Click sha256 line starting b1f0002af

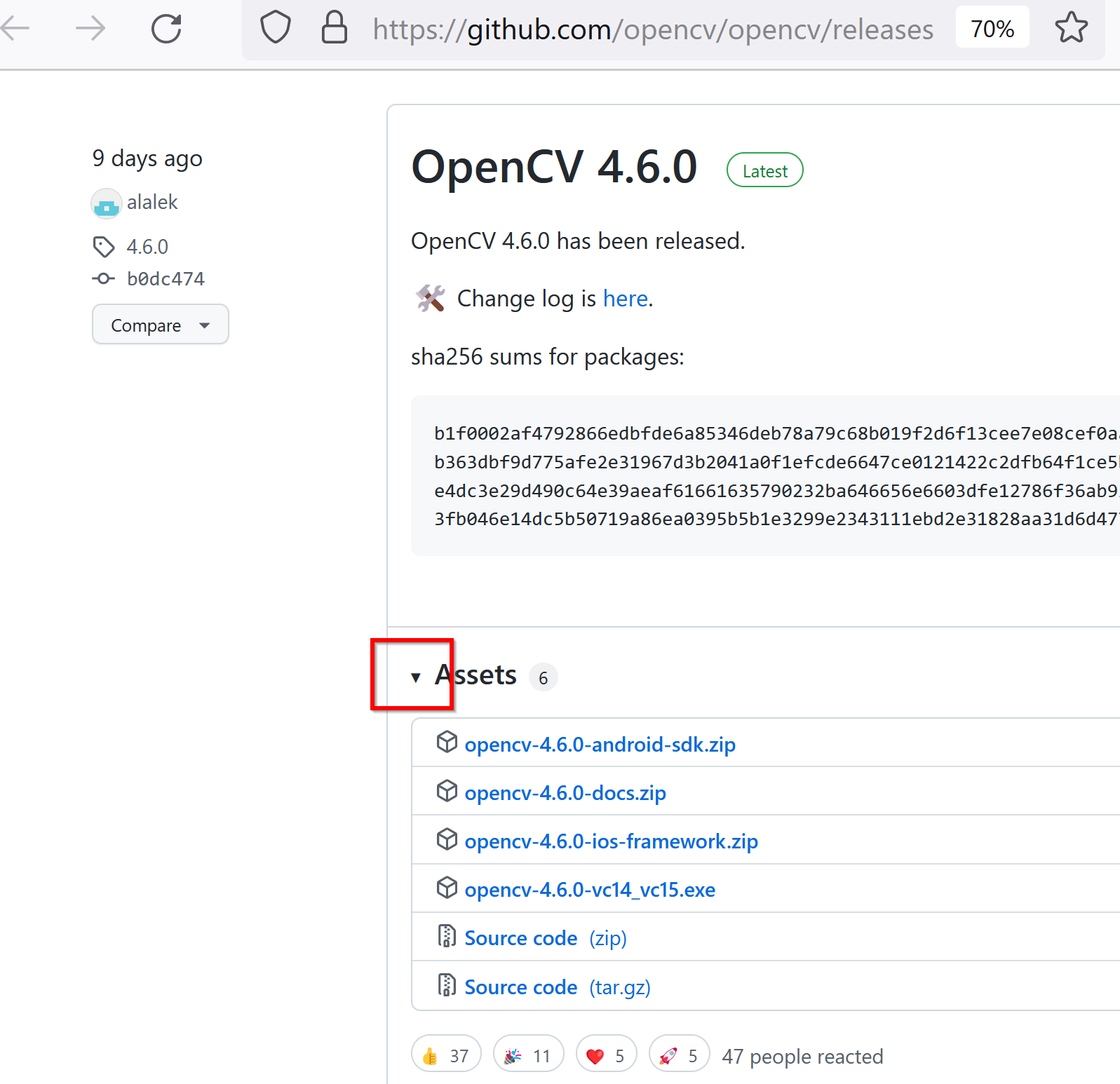click(x=776, y=433)
